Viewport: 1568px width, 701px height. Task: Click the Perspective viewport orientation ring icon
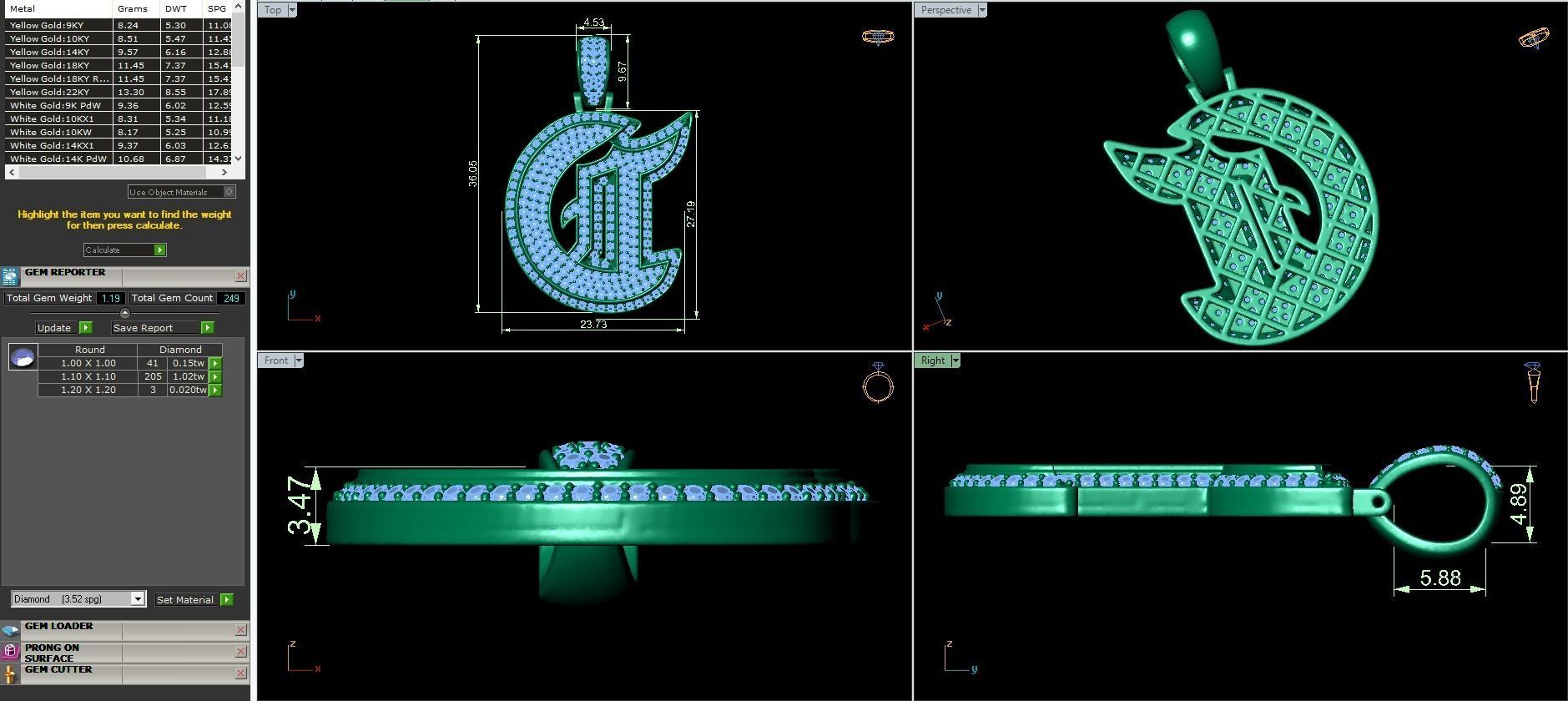pos(1534,38)
